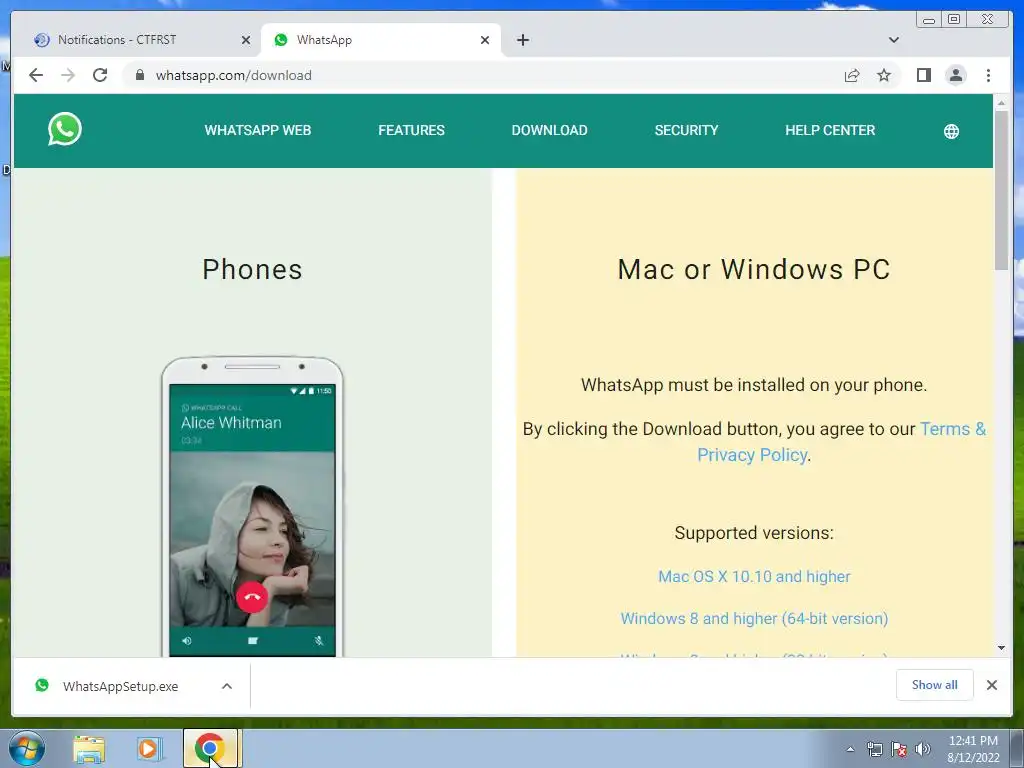Open Chrome three-dot menu

988,75
